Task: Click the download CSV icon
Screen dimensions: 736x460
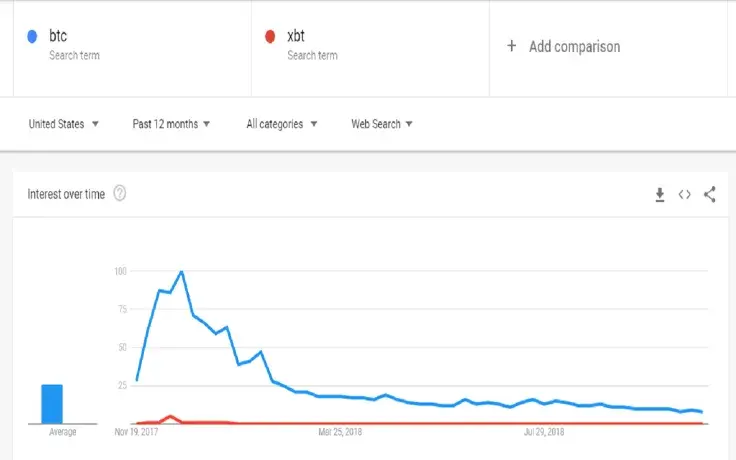Action: [x=660, y=195]
